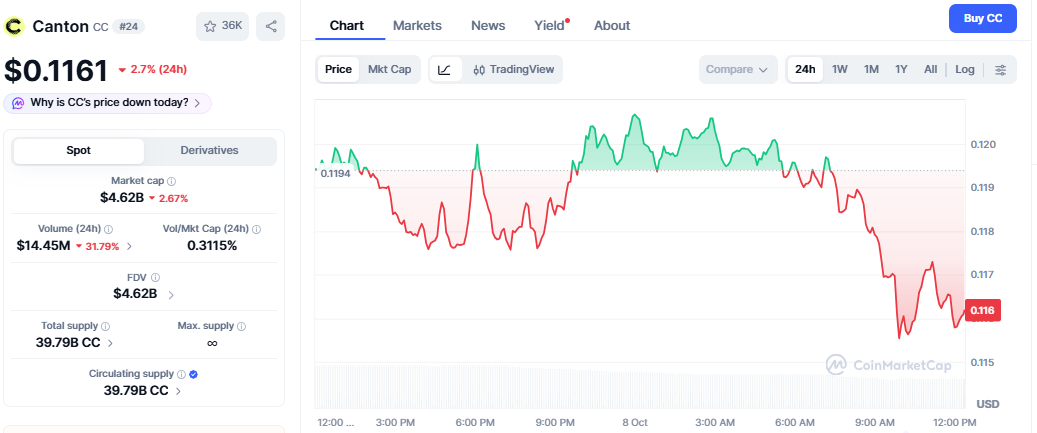
Task: Open the Compare dropdown
Action: point(738,69)
